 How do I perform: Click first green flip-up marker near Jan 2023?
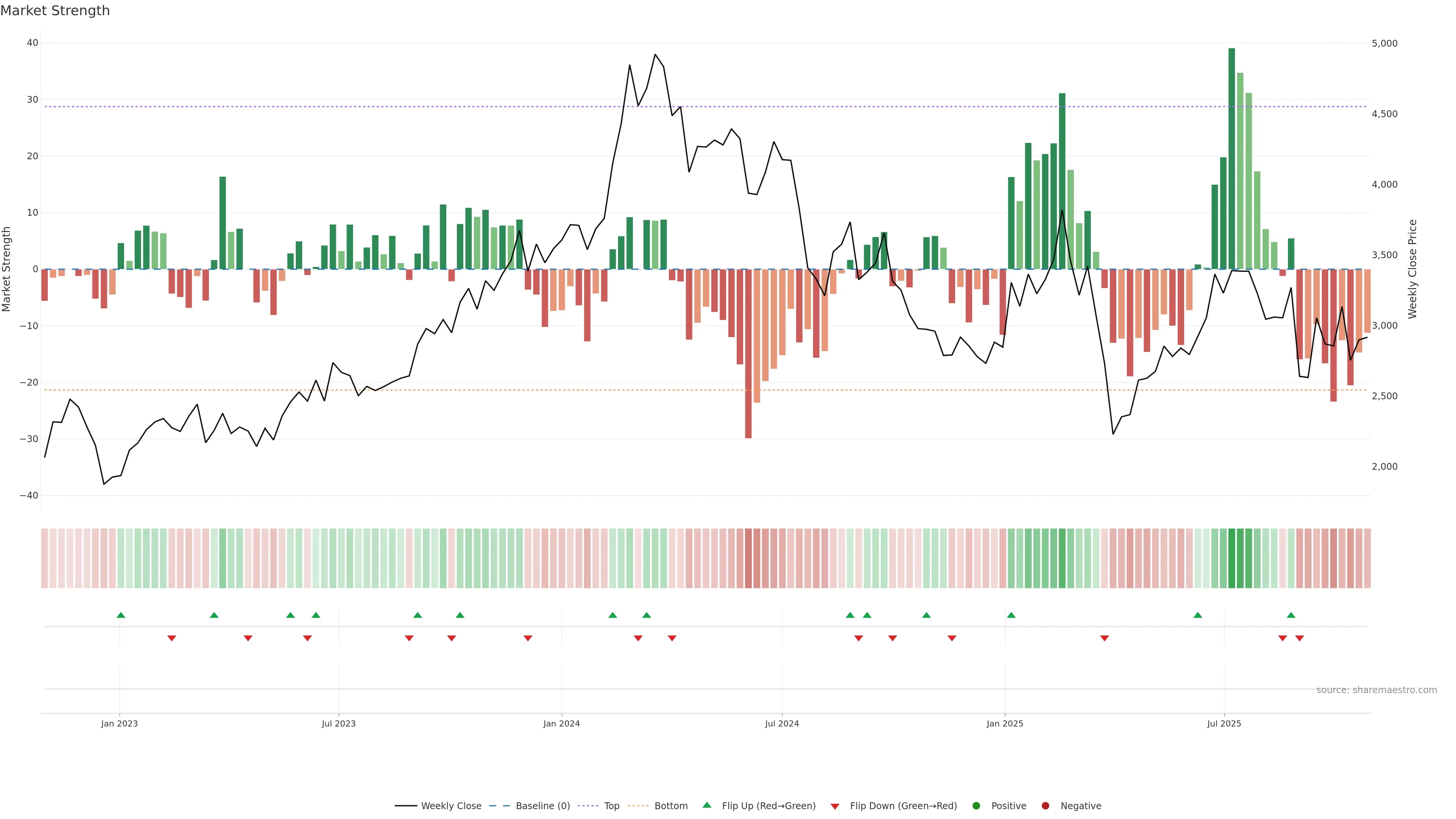(x=121, y=615)
